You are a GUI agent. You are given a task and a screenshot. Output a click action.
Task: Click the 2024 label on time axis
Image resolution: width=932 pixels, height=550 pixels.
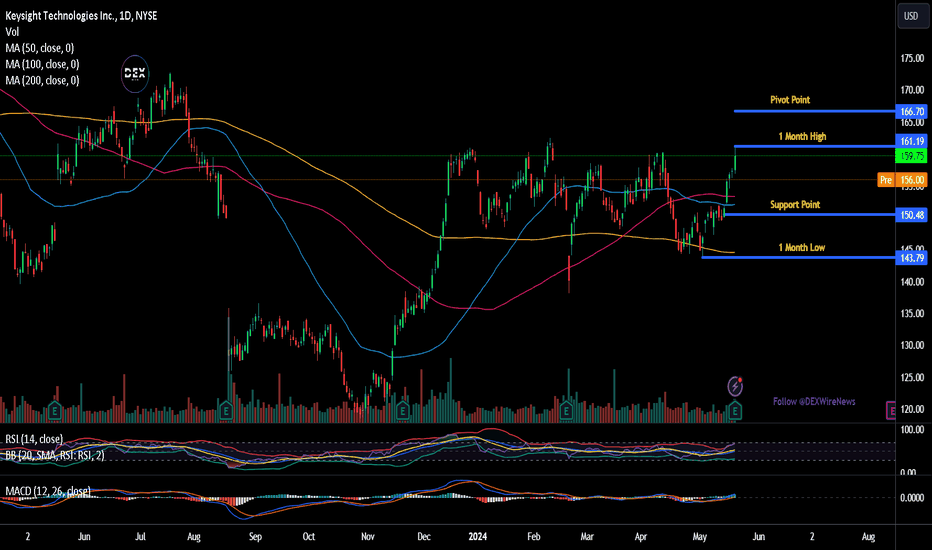[x=477, y=536]
